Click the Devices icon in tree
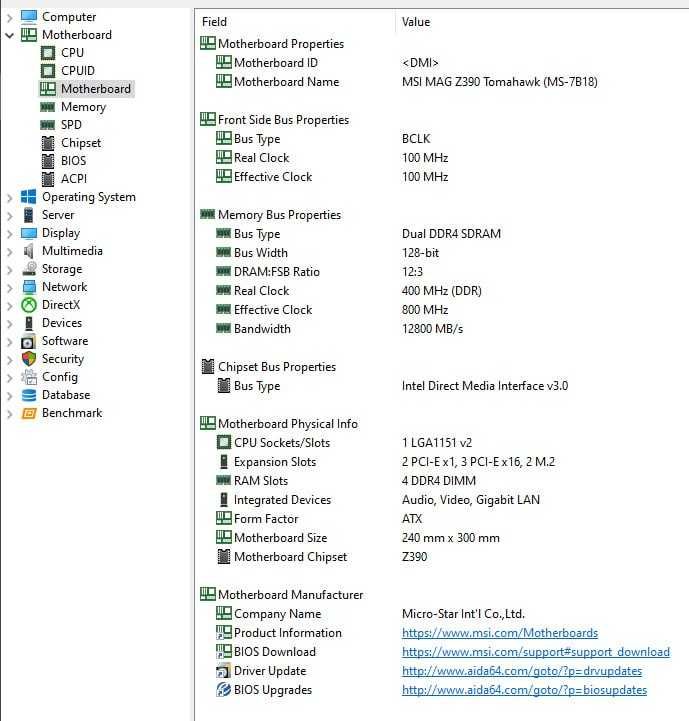Screen dimensions: 689x721 tap(29, 323)
